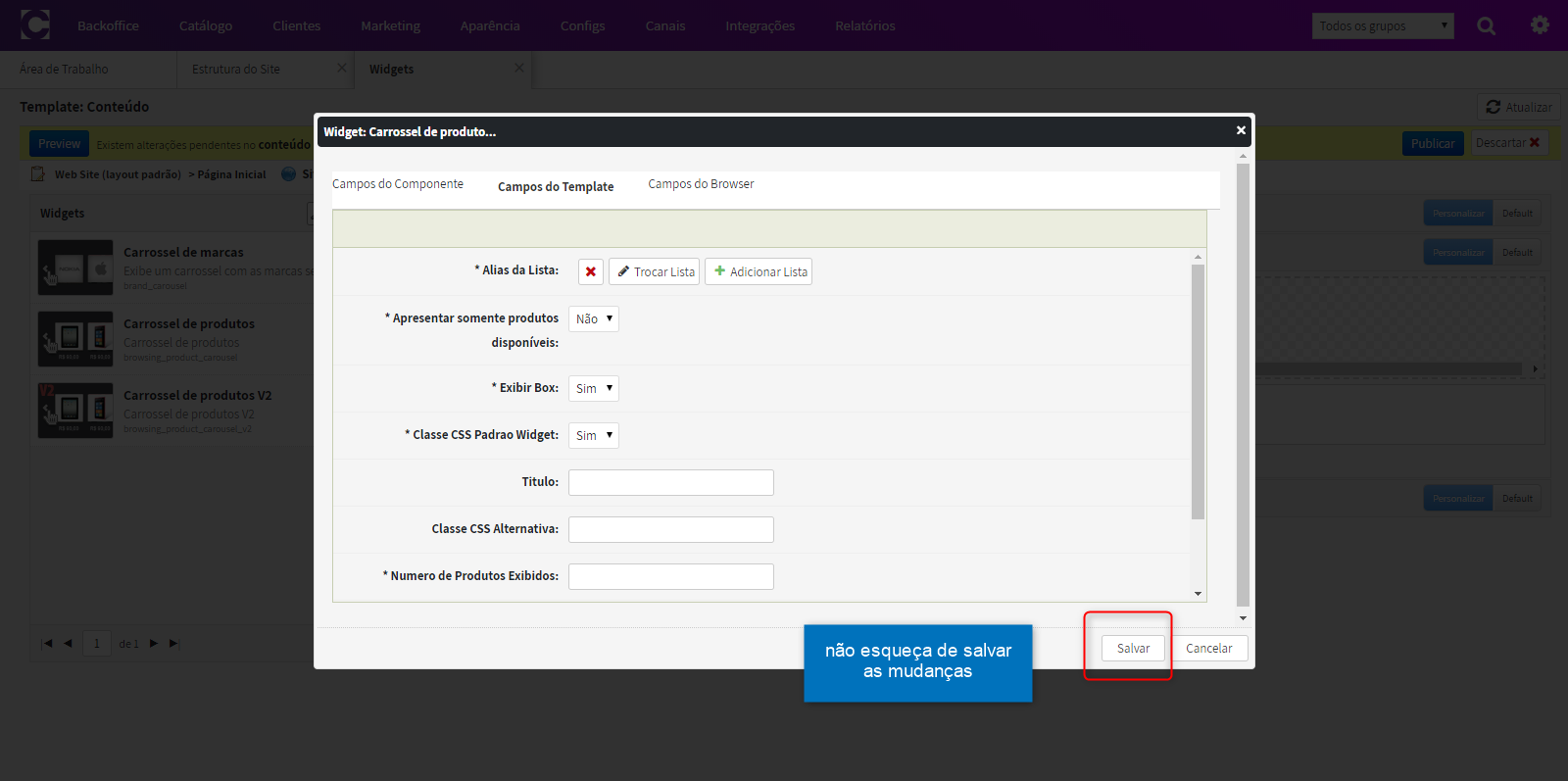Click the inner form vertical scrollbar

pos(1198,392)
